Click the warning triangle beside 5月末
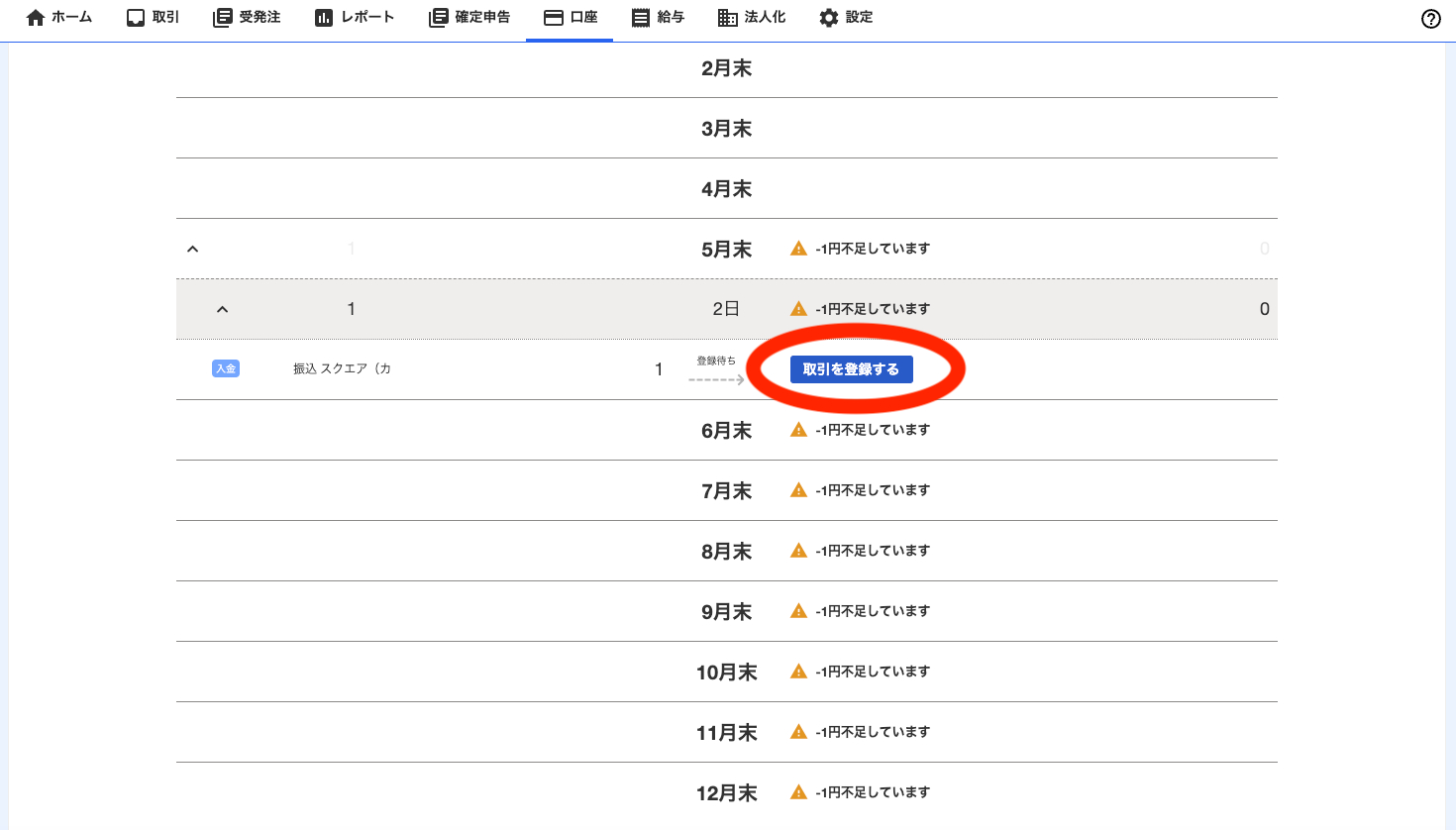The image size is (1456, 830). 797,249
